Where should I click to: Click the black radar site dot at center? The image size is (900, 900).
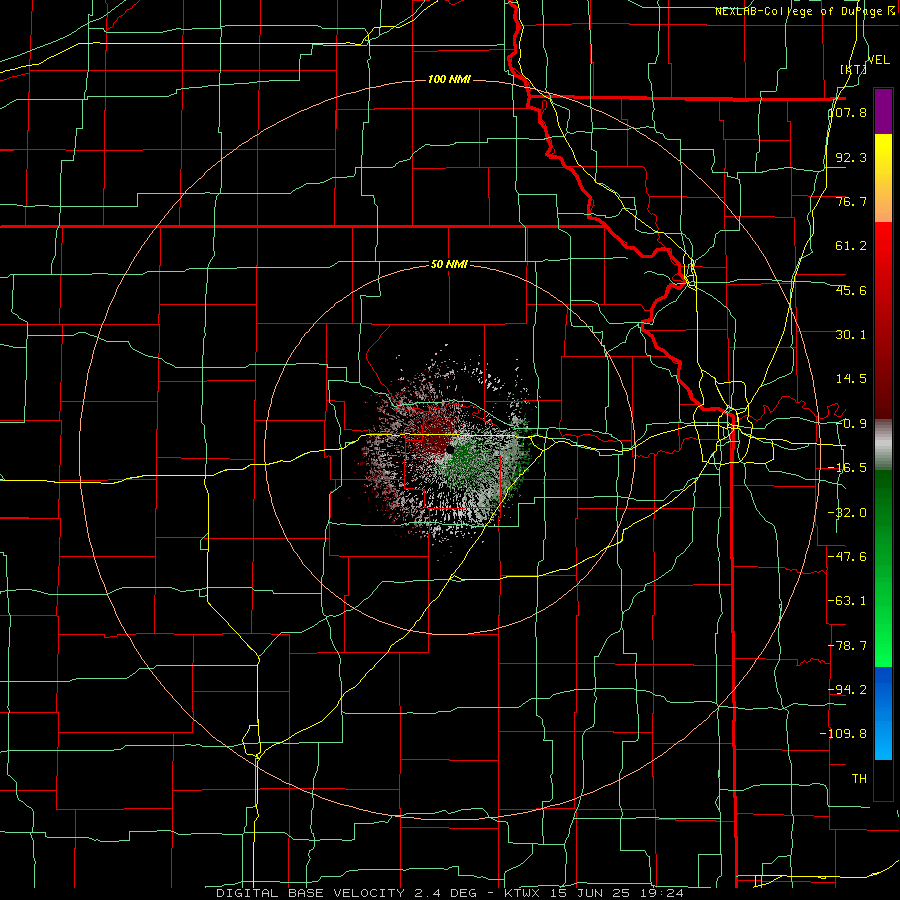coord(449,451)
